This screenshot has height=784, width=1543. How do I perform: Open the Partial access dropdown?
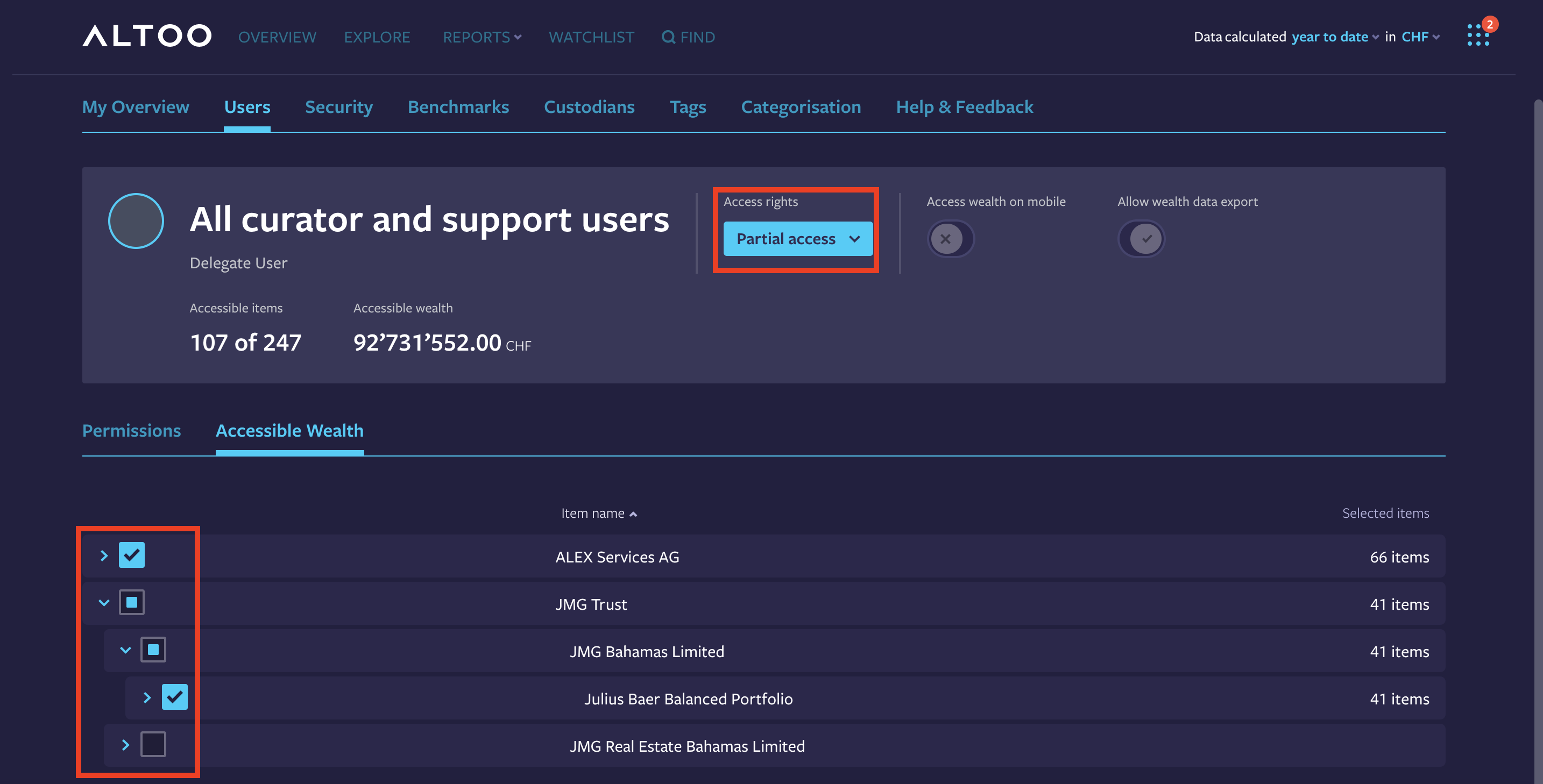(x=798, y=239)
